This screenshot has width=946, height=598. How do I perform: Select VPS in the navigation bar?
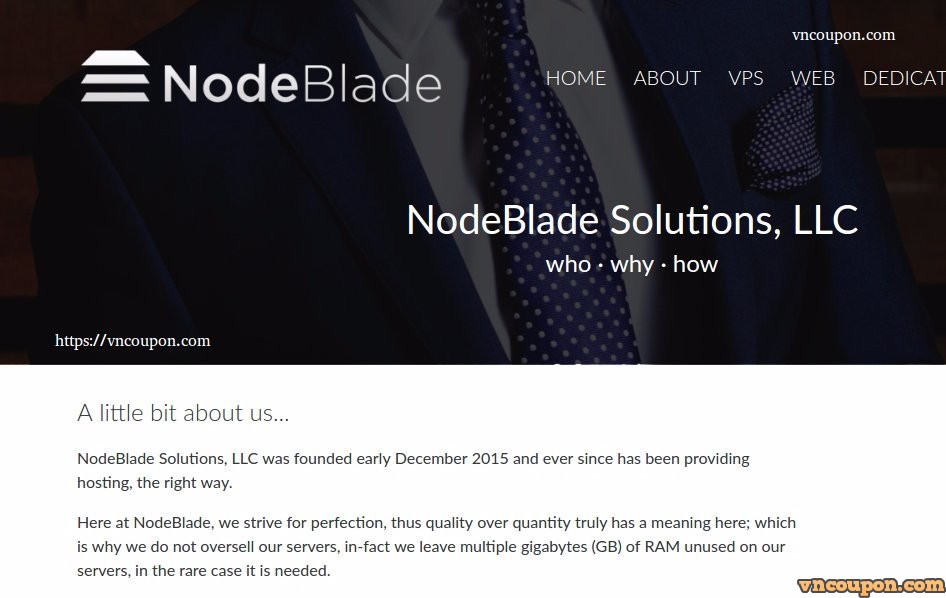click(746, 78)
